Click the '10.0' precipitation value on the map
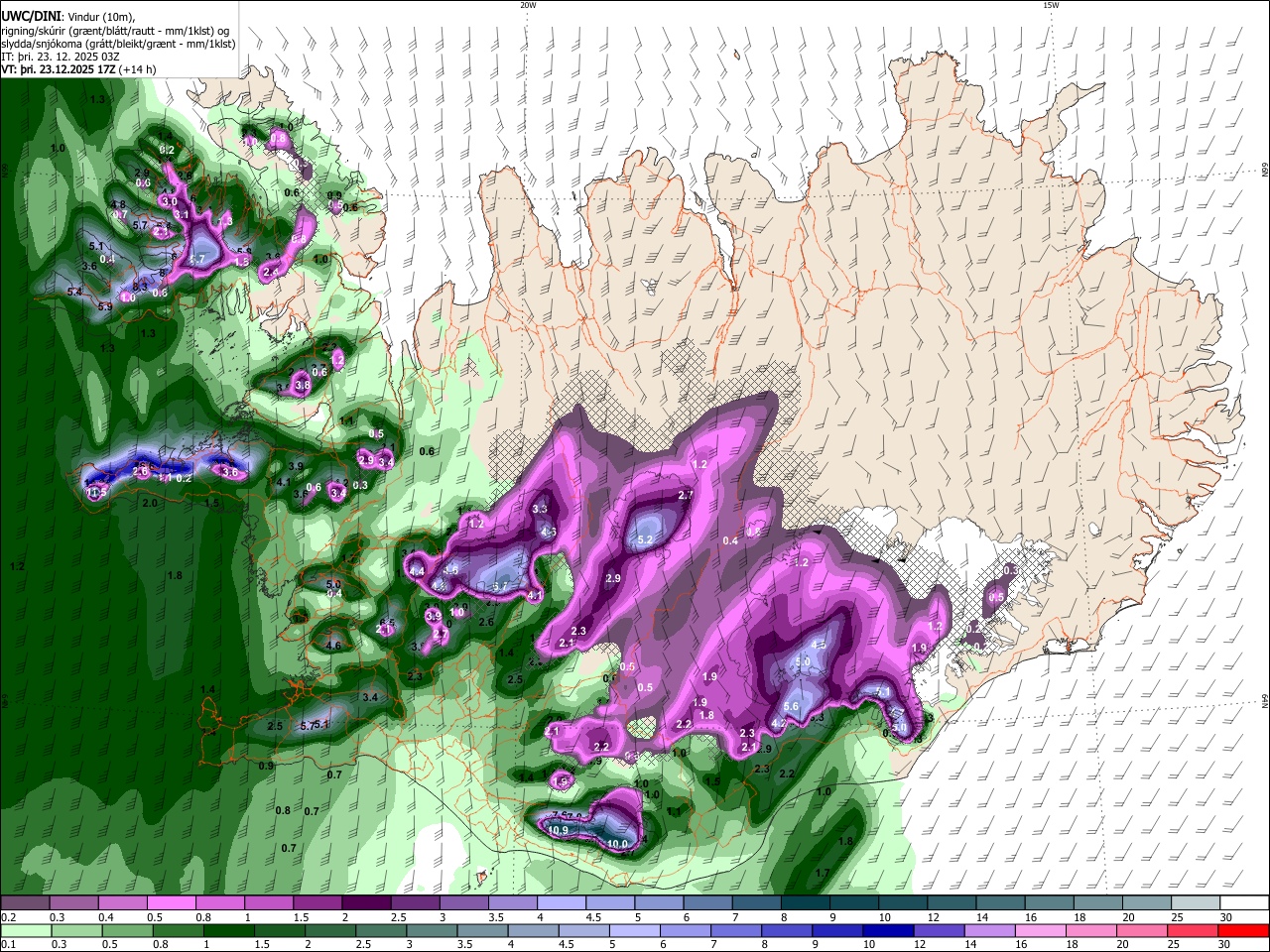This screenshot has height=952, width=1270. (618, 844)
